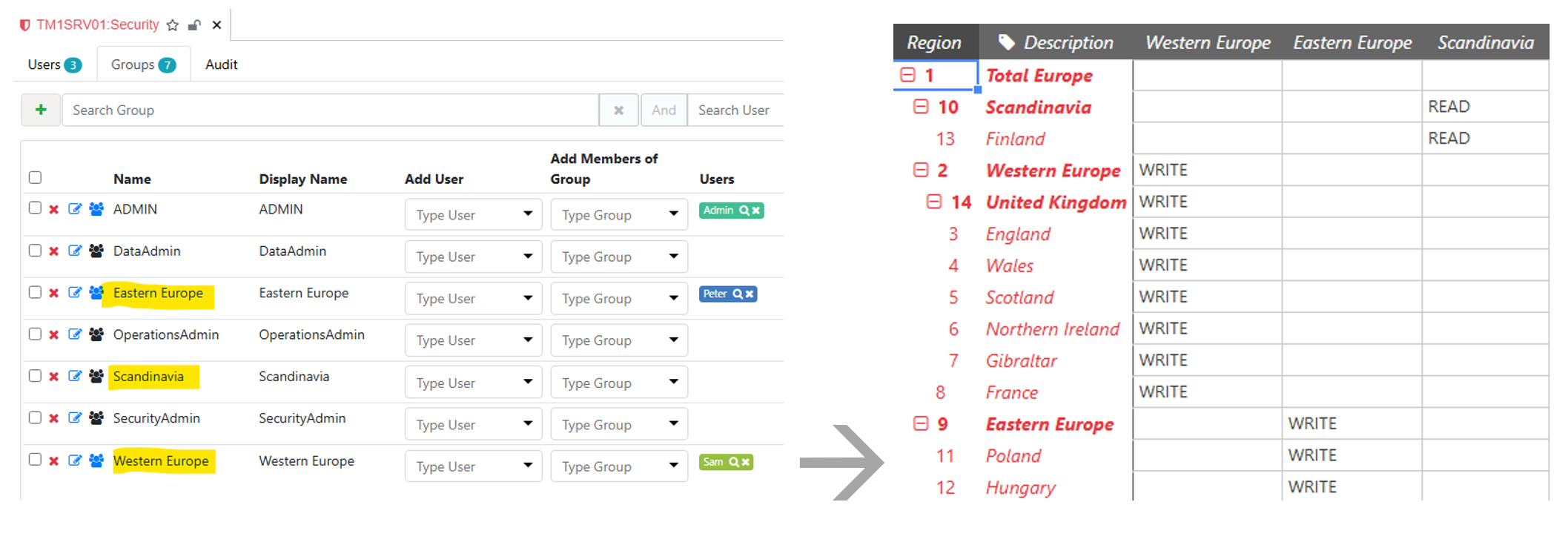Delete the DataAdmin group via red X
Image resolution: width=1568 pixels, height=545 pixels.
(53, 251)
